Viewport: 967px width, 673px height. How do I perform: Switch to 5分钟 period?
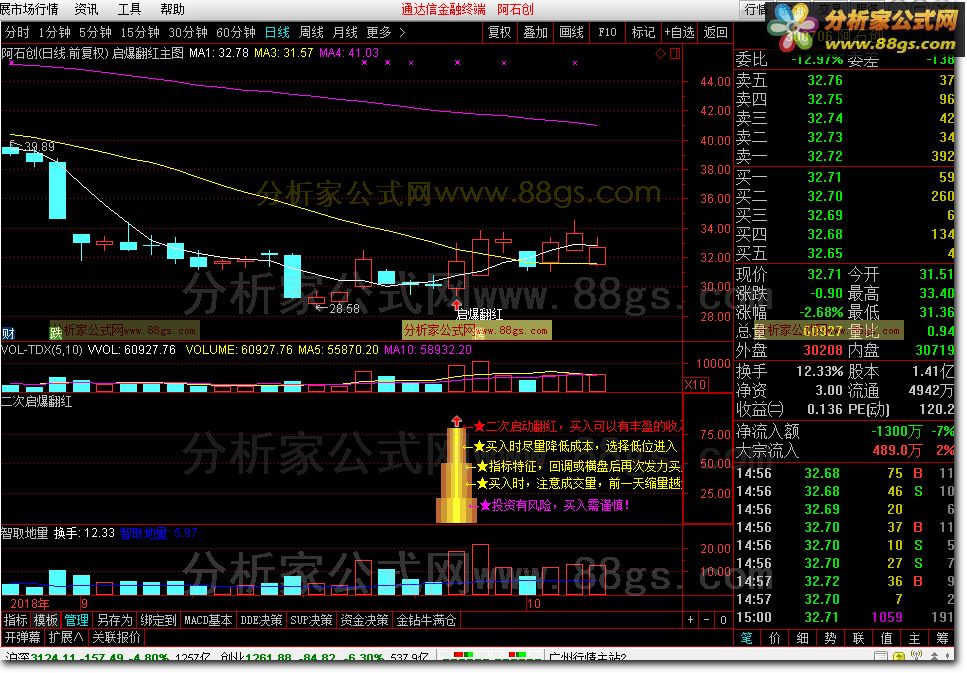[x=95, y=32]
